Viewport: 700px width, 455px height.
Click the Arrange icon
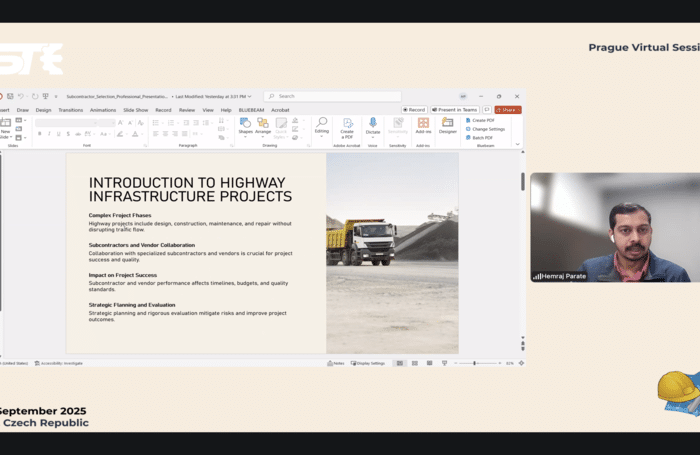(x=263, y=124)
